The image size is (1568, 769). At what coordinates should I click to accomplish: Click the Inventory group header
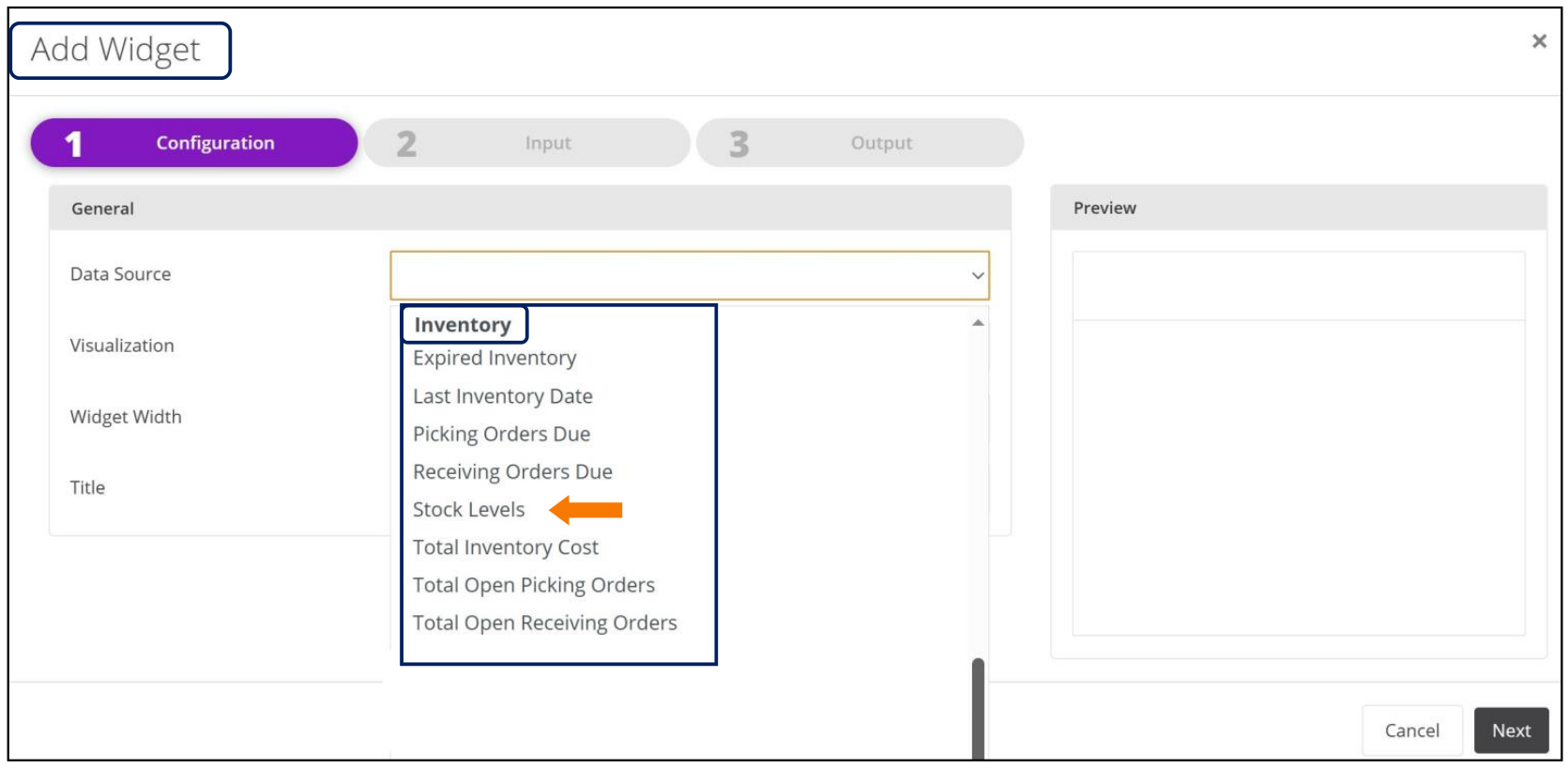(463, 325)
